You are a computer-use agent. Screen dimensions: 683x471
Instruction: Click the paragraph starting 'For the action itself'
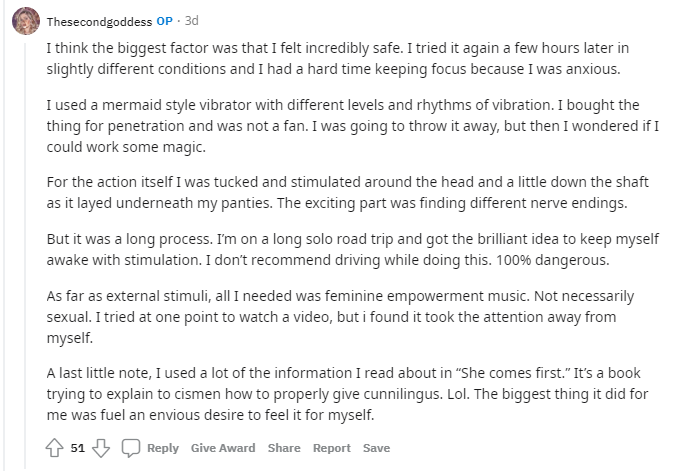tap(348, 192)
